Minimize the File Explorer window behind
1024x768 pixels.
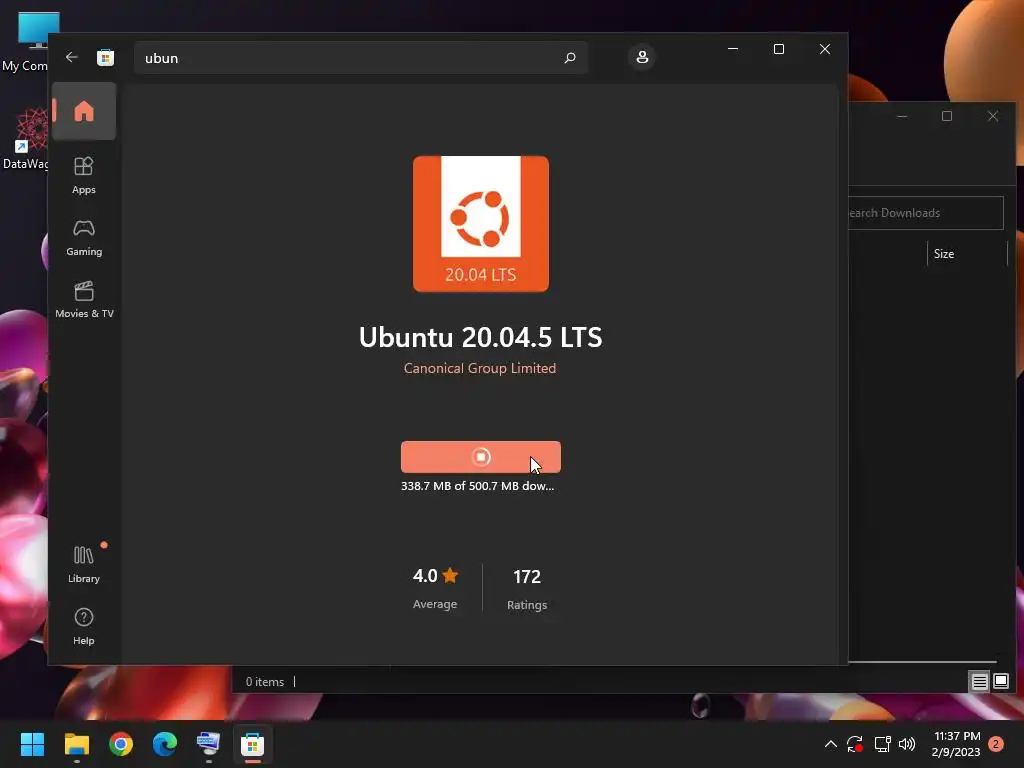[902, 116]
